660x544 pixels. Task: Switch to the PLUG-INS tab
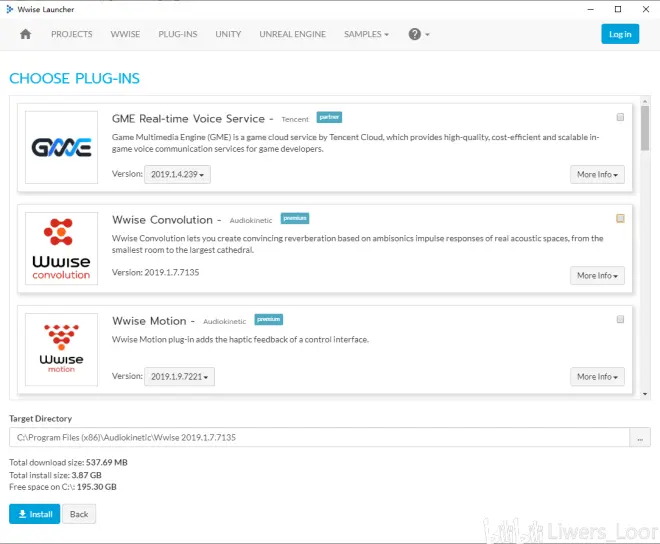(178, 34)
